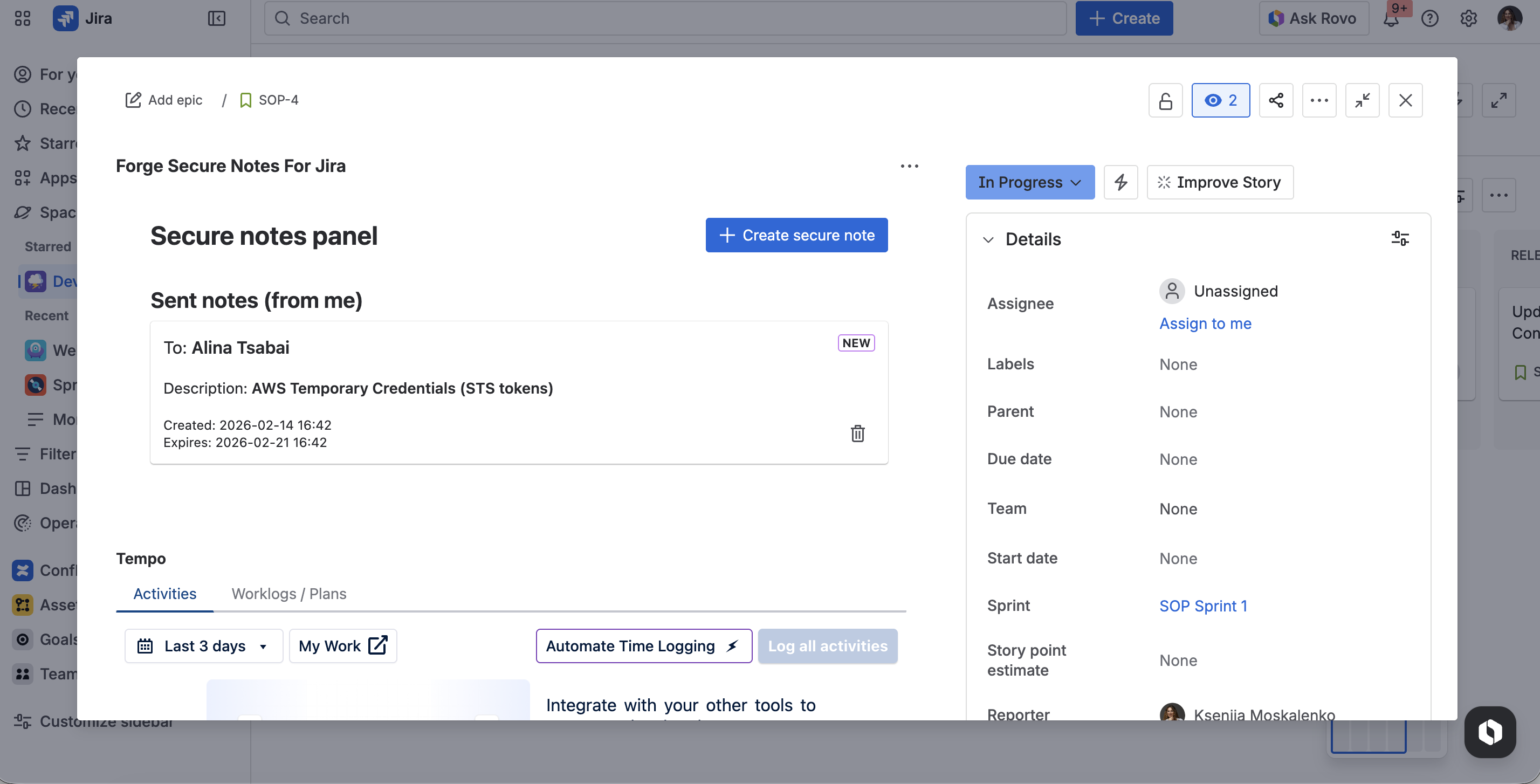Click the Story point estimate None value
This screenshot has width=1540, height=784.
tap(1178, 661)
